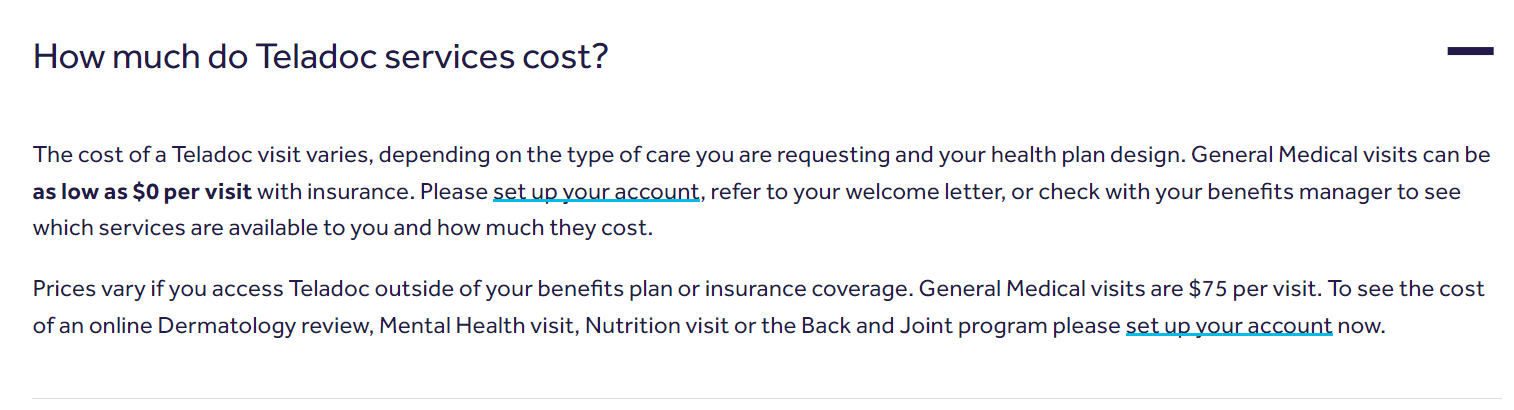Open the 'set up your account' link after 'Please'
Image resolution: width=1514 pixels, height=410 pixels.
coord(596,191)
